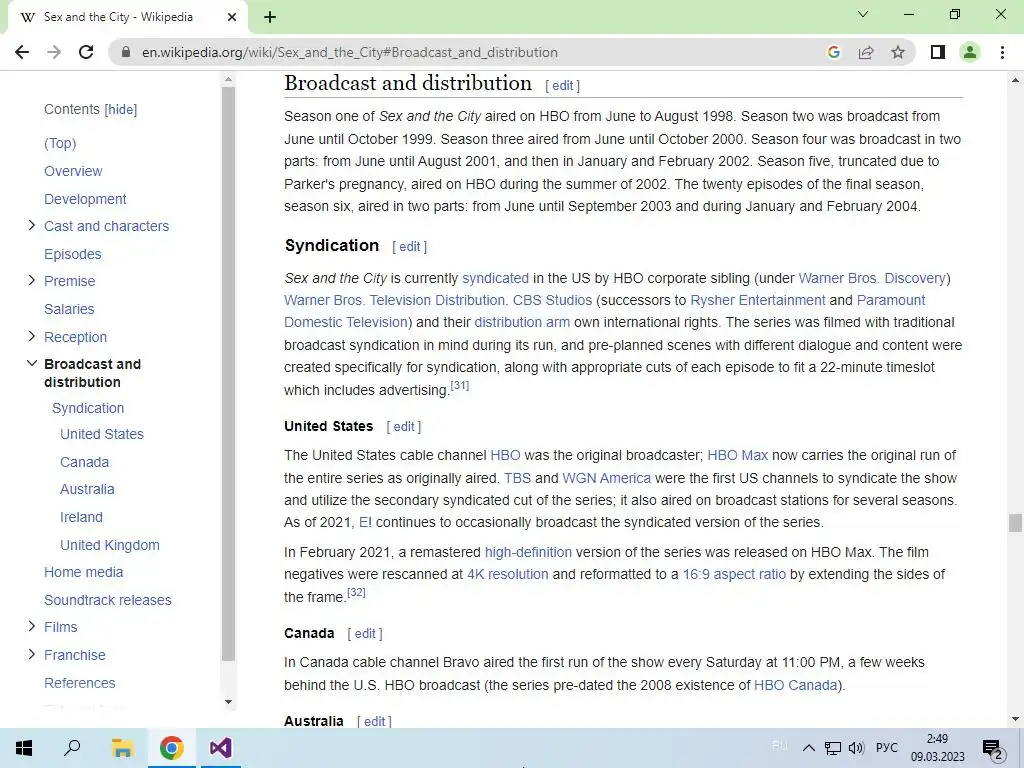Viewport: 1024px width, 768px height.
Task: Expand the Premise contents section
Action: tap(31, 280)
